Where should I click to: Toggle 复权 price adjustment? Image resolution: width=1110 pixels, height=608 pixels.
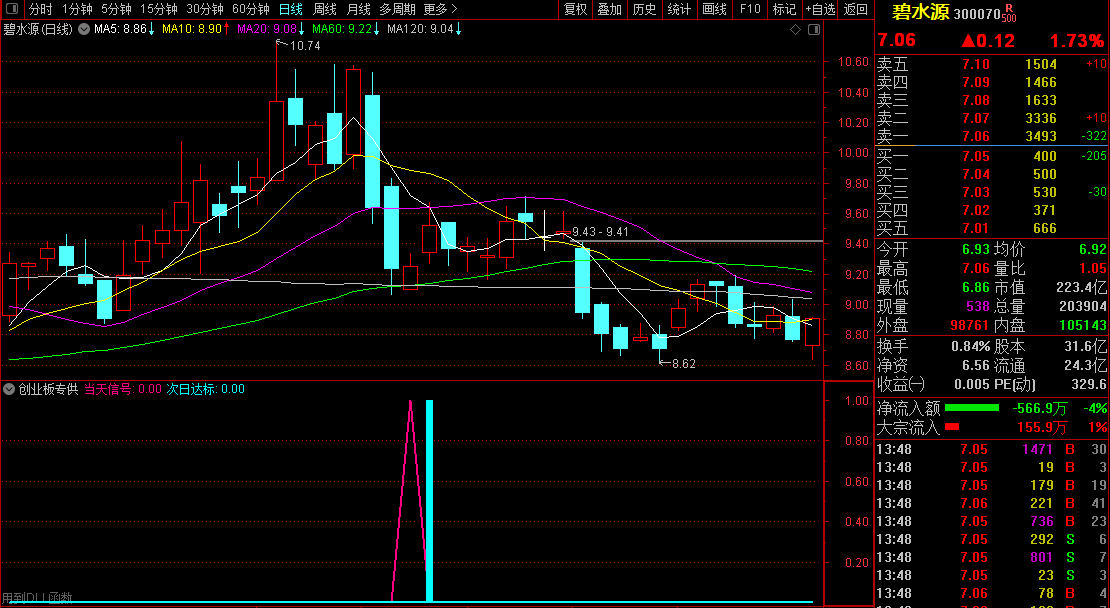click(576, 10)
